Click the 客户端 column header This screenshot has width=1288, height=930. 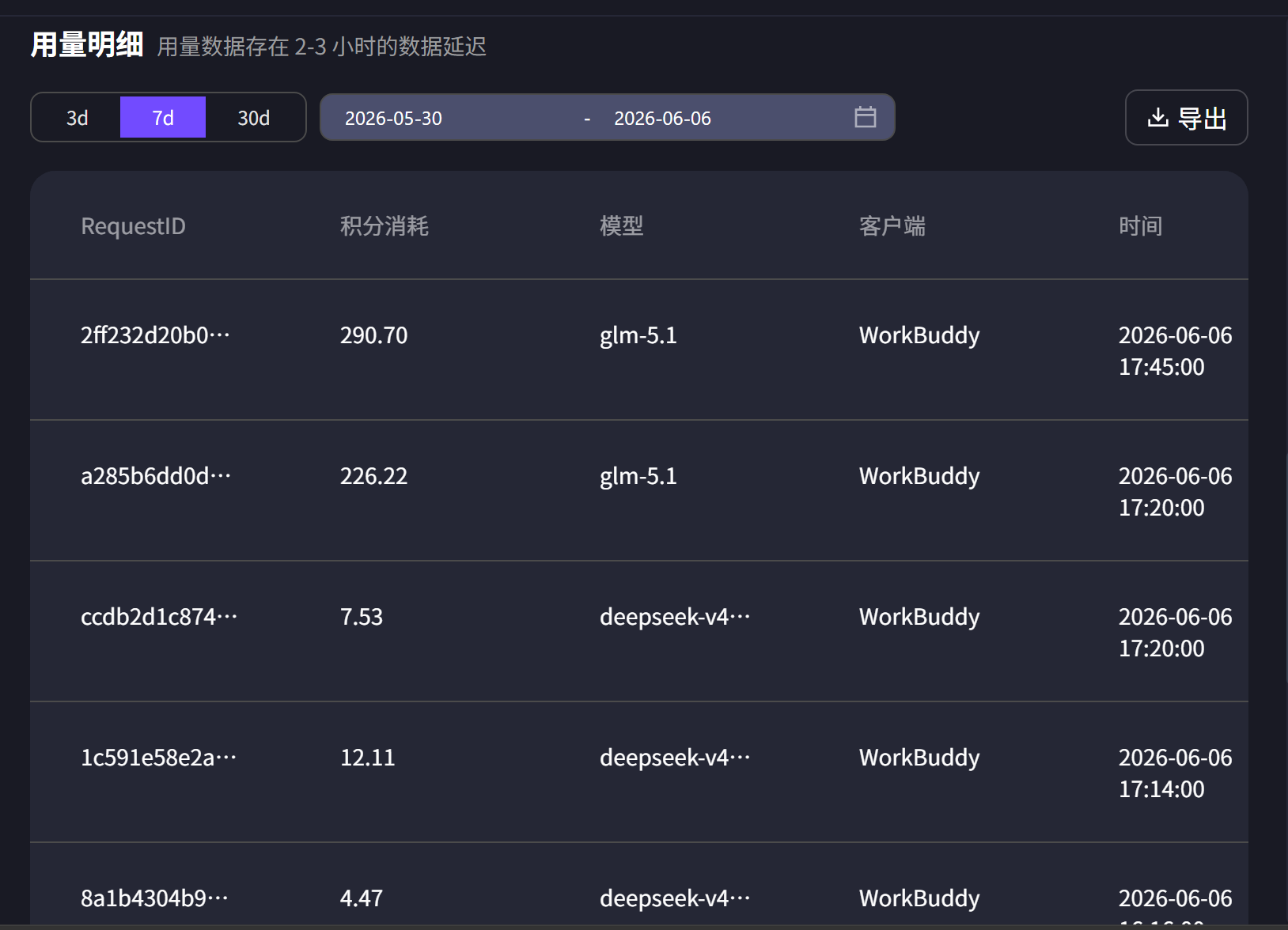point(892,226)
